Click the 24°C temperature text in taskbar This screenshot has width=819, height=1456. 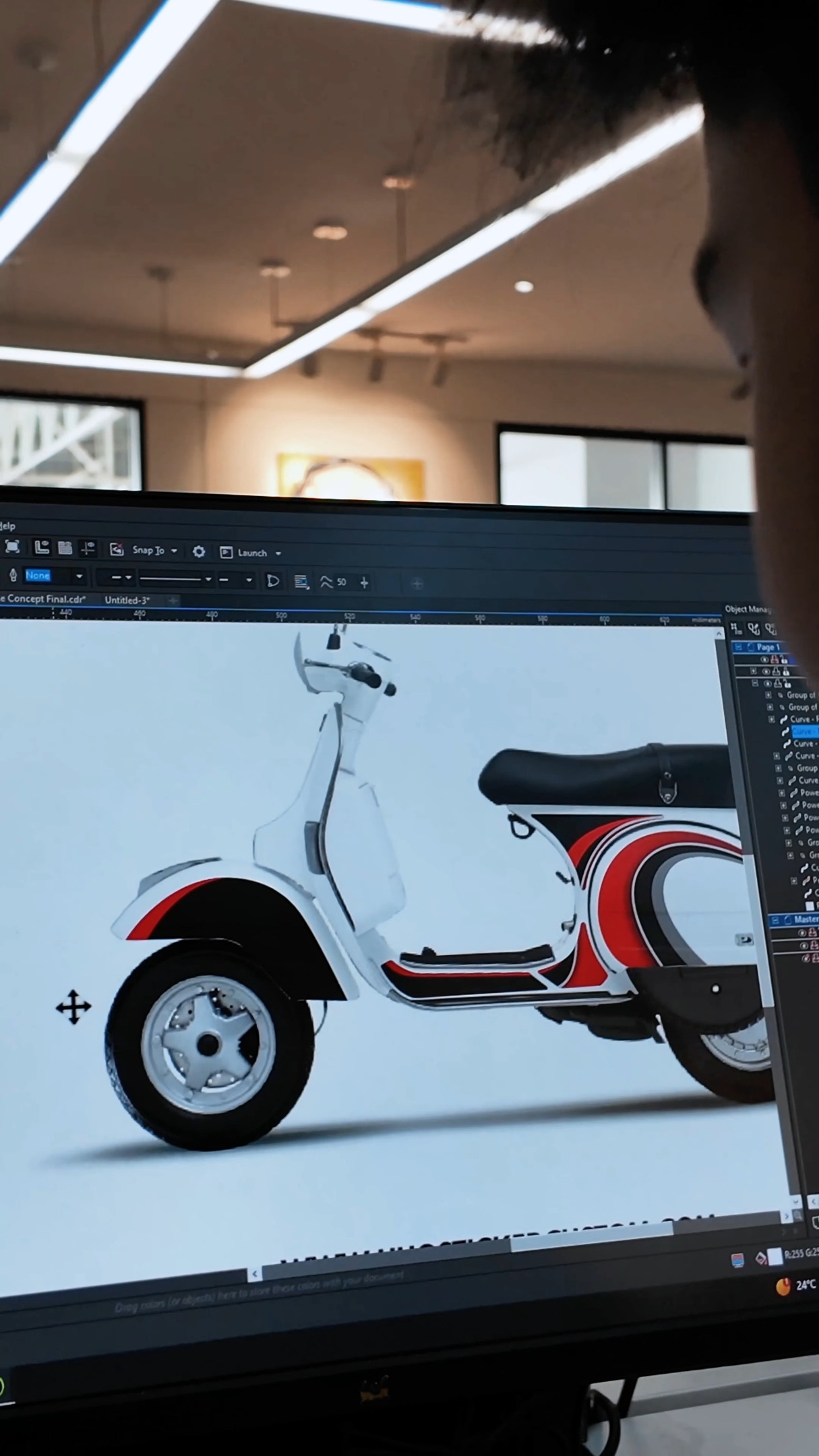[x=806, y=1285]
